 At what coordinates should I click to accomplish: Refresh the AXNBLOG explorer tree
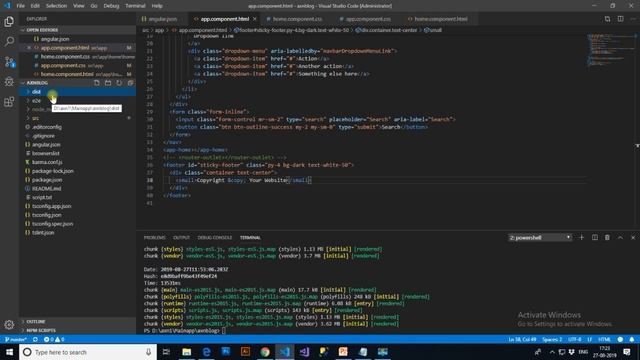[x=119, y=83]
